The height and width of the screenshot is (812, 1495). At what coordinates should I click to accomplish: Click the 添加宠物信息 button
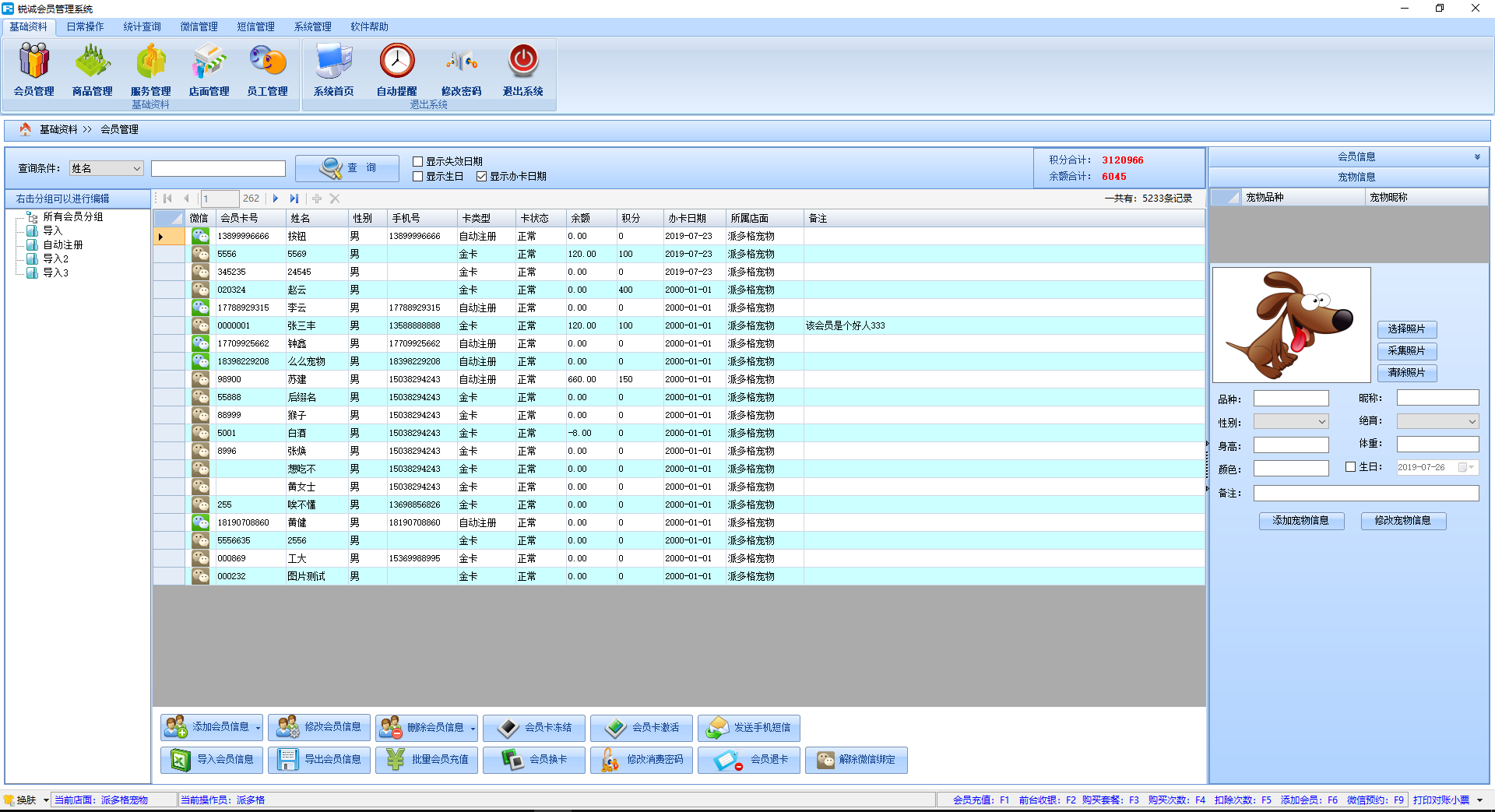pos(1301,521)
